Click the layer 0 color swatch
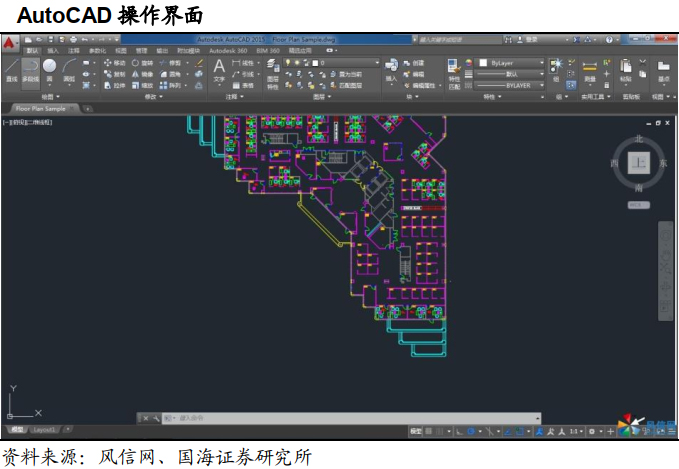The height and width of the screenshot is (469, 679). 313,62
